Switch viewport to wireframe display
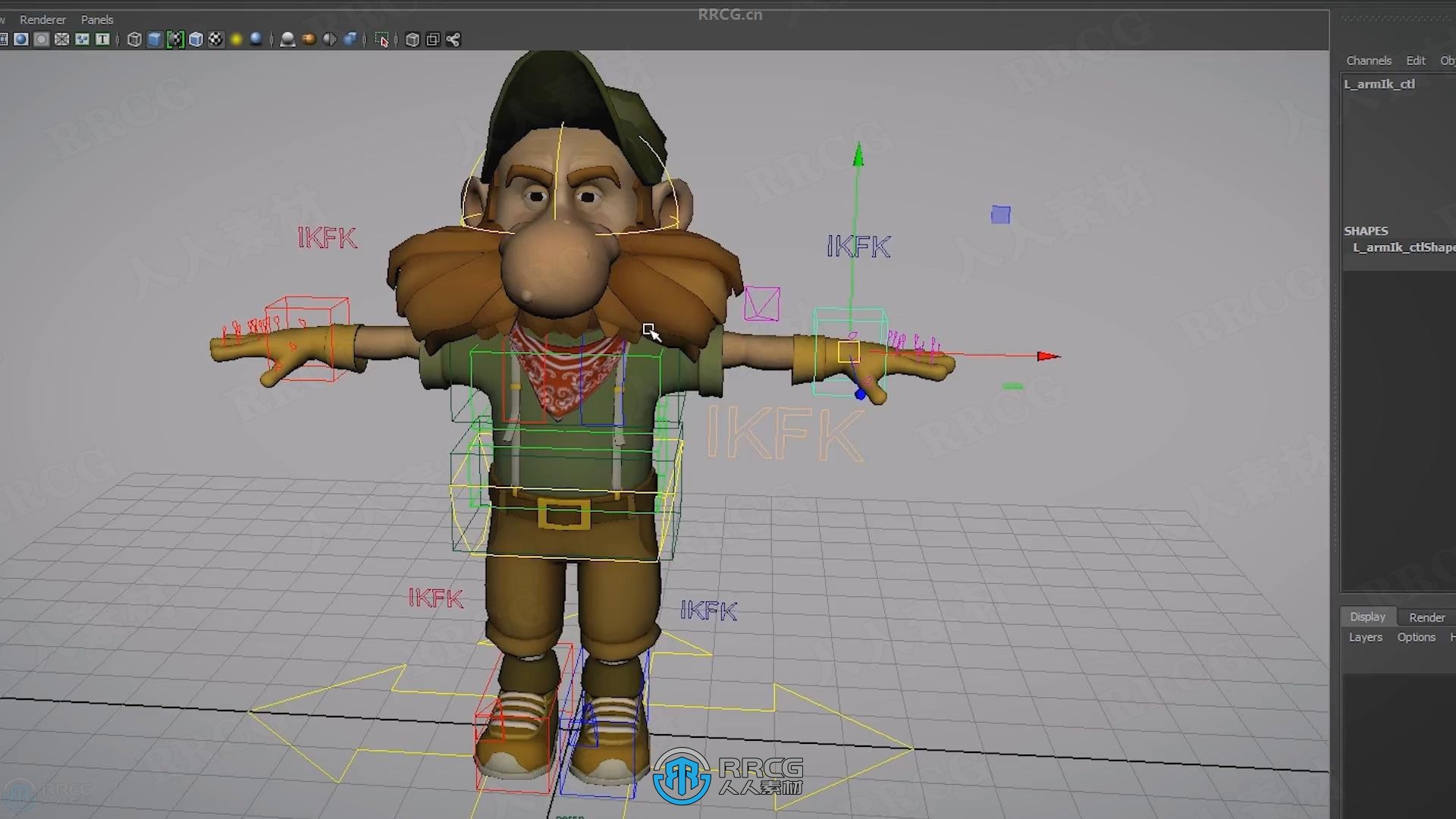The width and height of the screenshot is (1456, 819). click(134, 39)
